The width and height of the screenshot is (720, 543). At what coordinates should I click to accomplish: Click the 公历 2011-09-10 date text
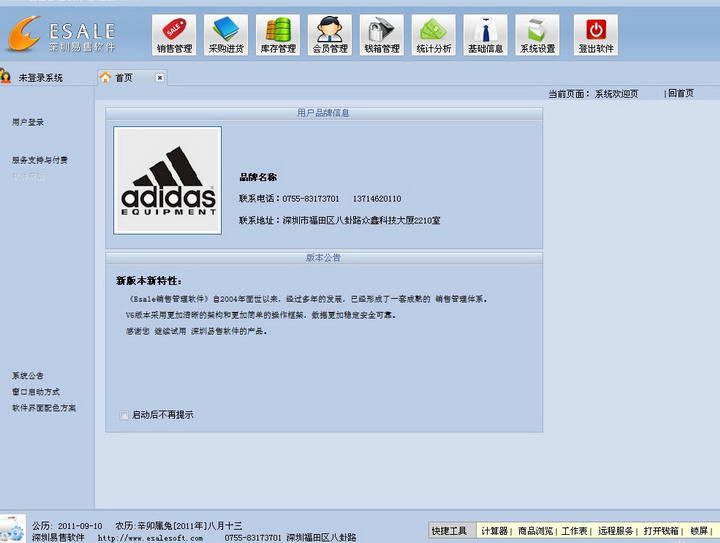click(67, 526)
